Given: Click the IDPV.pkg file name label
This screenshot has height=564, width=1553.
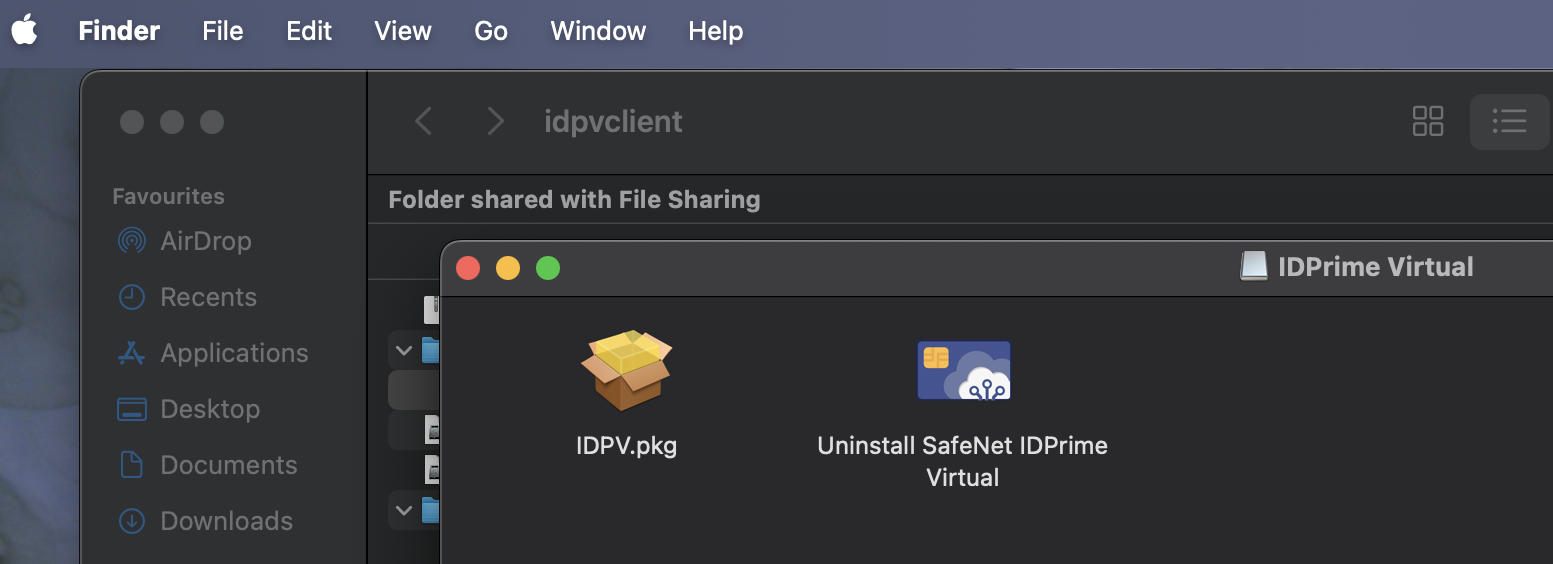Looking at the screenshot, I should click(627, 446).
